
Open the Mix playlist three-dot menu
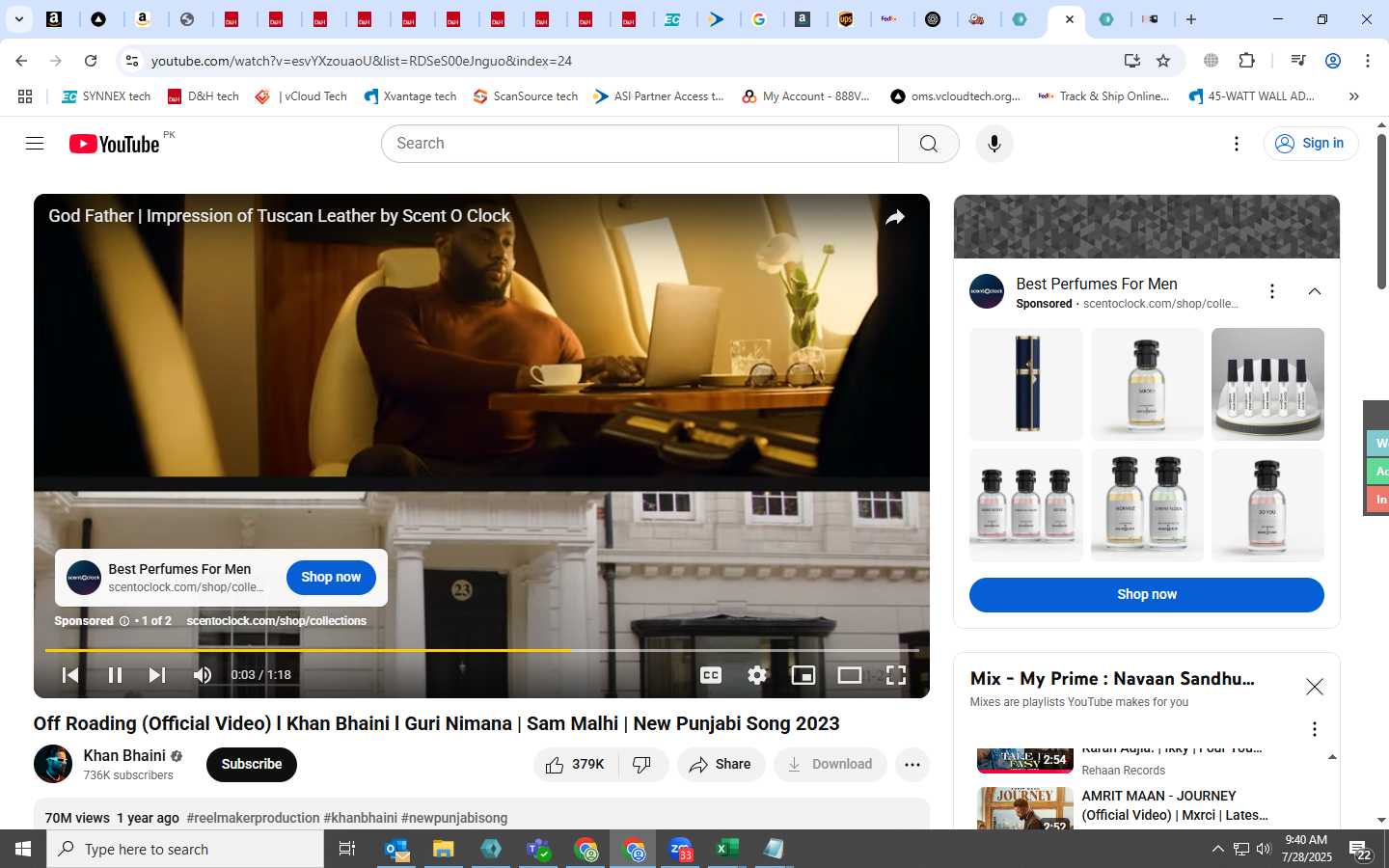(1314, 729)
